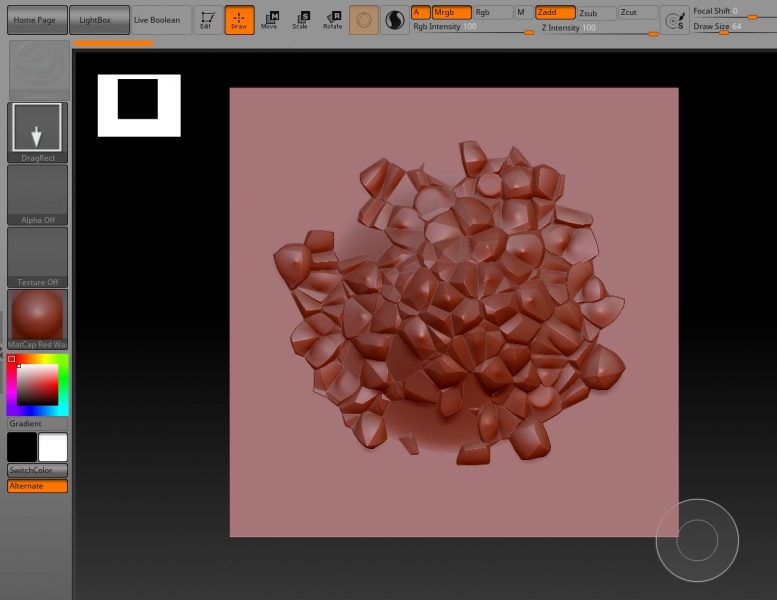Image resolution: width=777 pixels, height=600 pixels.
Task: Activate the Draw mode icon
Action: [x=239, y=20]
